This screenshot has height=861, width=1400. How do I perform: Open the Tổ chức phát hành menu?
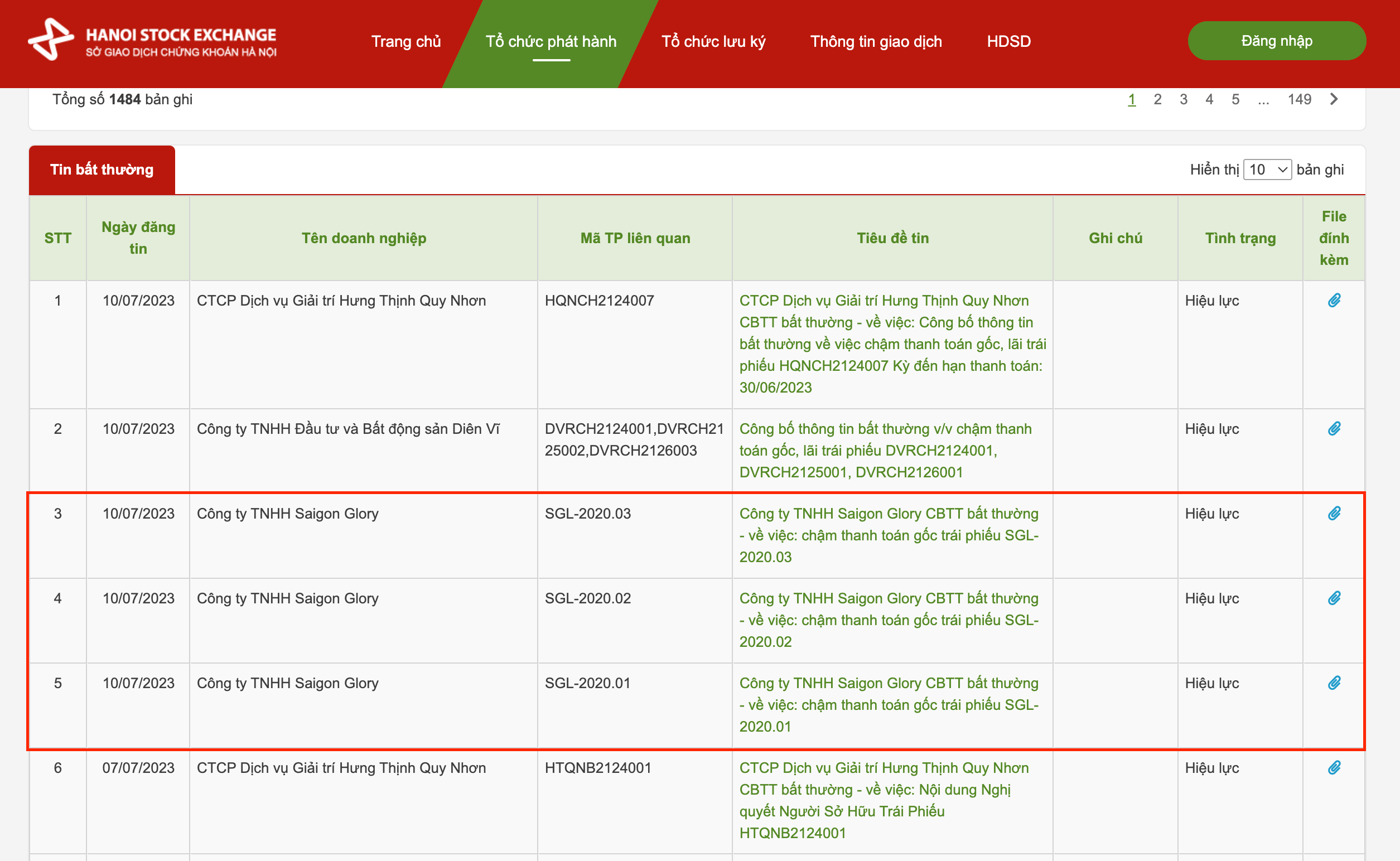coord(550,42)
